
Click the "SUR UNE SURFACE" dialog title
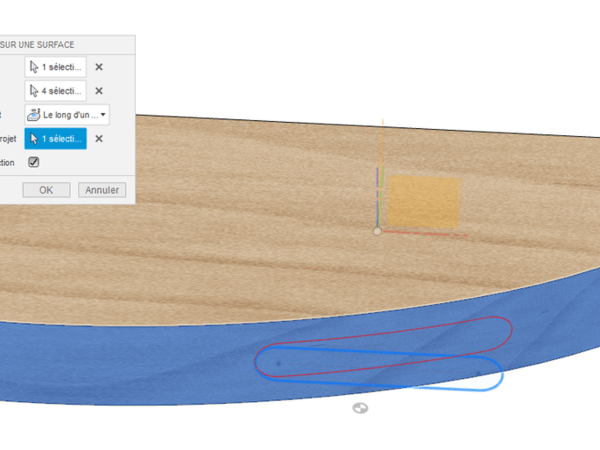40,44
